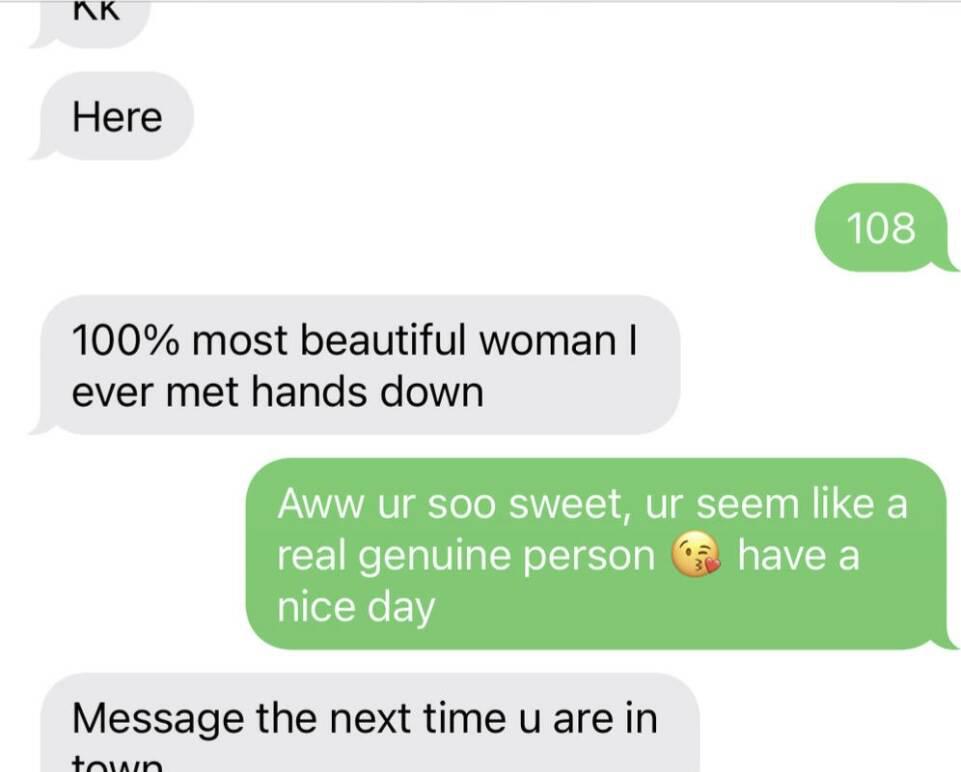The height and width of the screenshot is (772, 961).
Task: Tap the cut-off word "town" at the bottom
Action: pyautogui.click(x=118, y=763)
